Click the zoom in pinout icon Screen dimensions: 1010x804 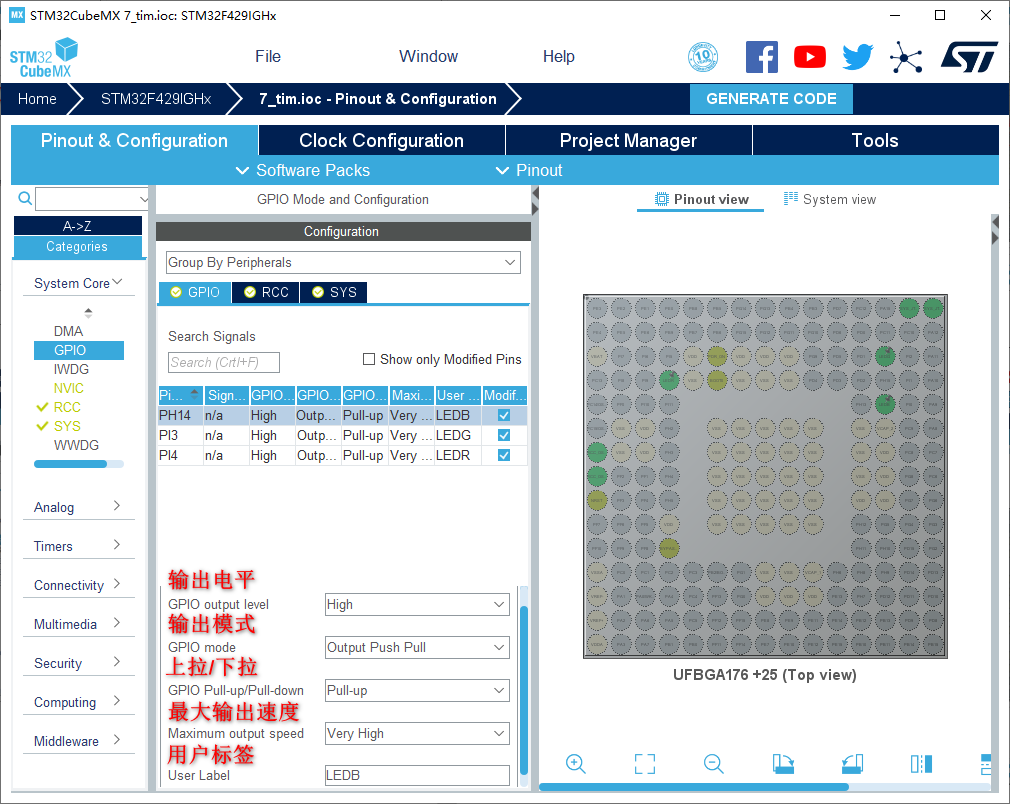tap(576, 764)
